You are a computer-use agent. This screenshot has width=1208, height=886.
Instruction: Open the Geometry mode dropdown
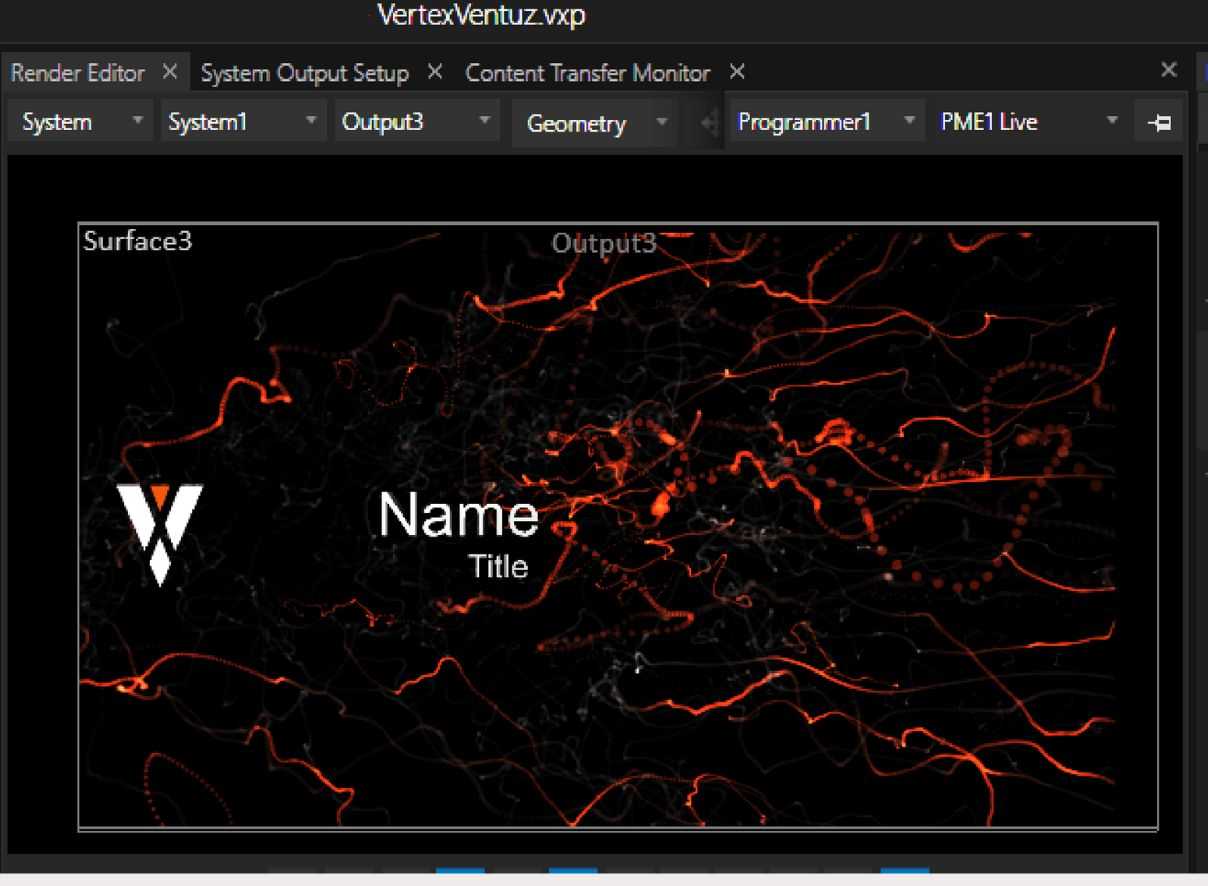(x=595, y=123)
